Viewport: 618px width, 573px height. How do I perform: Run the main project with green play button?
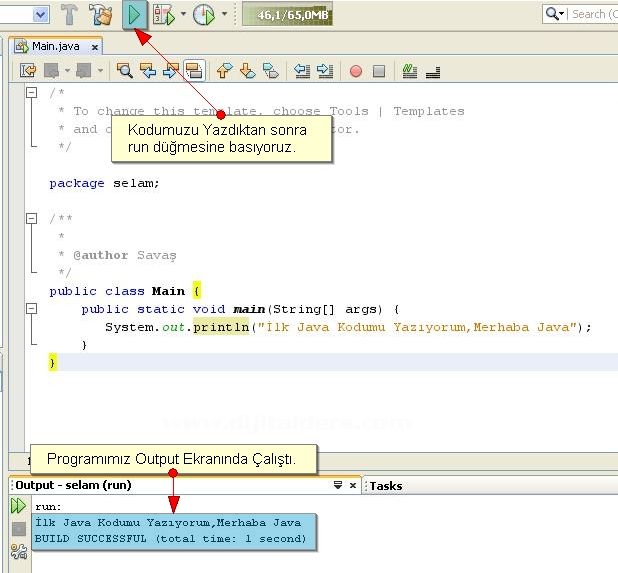[135, 15]
